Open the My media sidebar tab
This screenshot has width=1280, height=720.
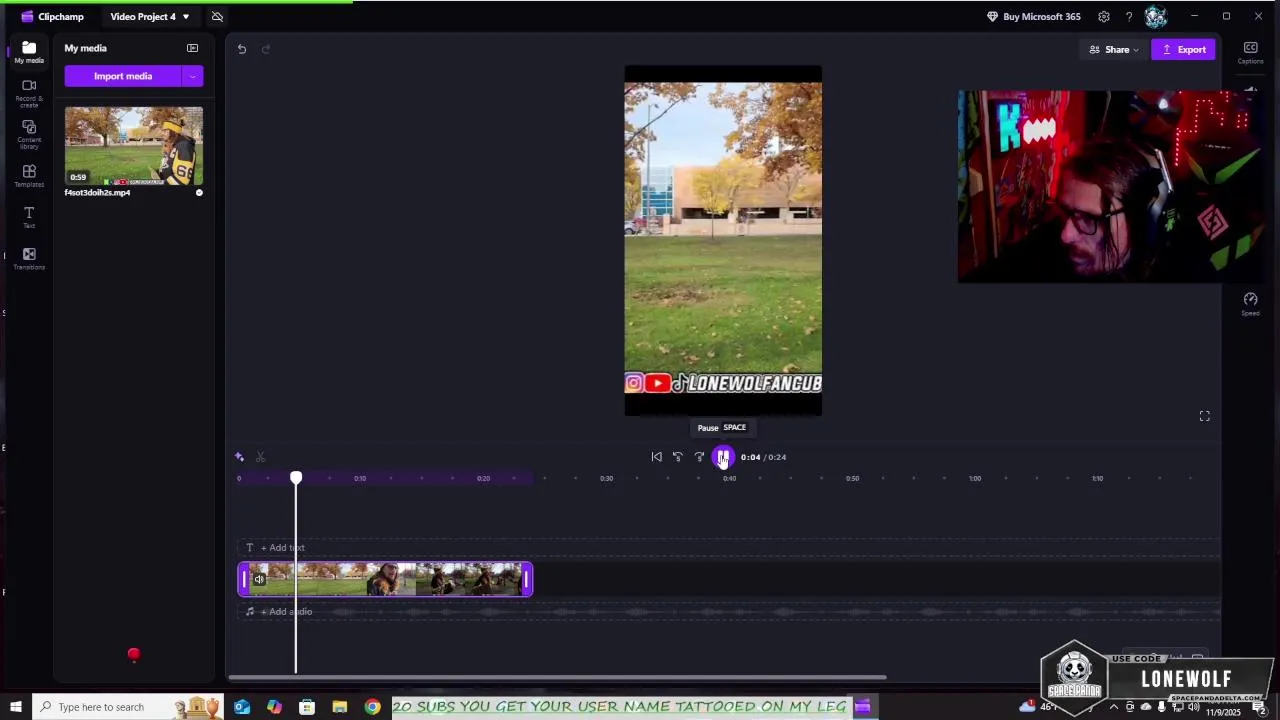tap(29, 52)
